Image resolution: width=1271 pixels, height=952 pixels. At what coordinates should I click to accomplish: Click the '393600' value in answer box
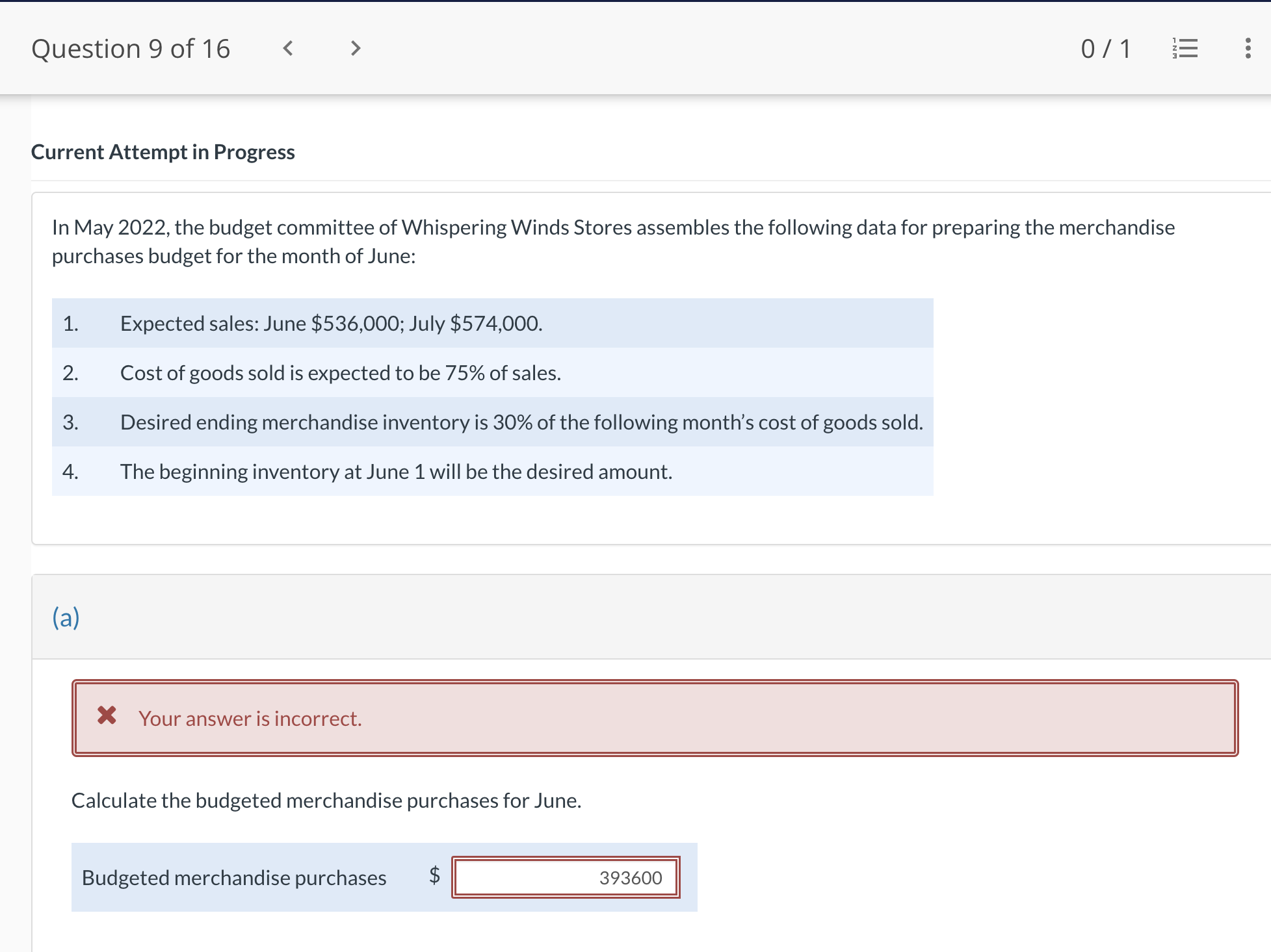pyautogui.click(x=630, y=877)
